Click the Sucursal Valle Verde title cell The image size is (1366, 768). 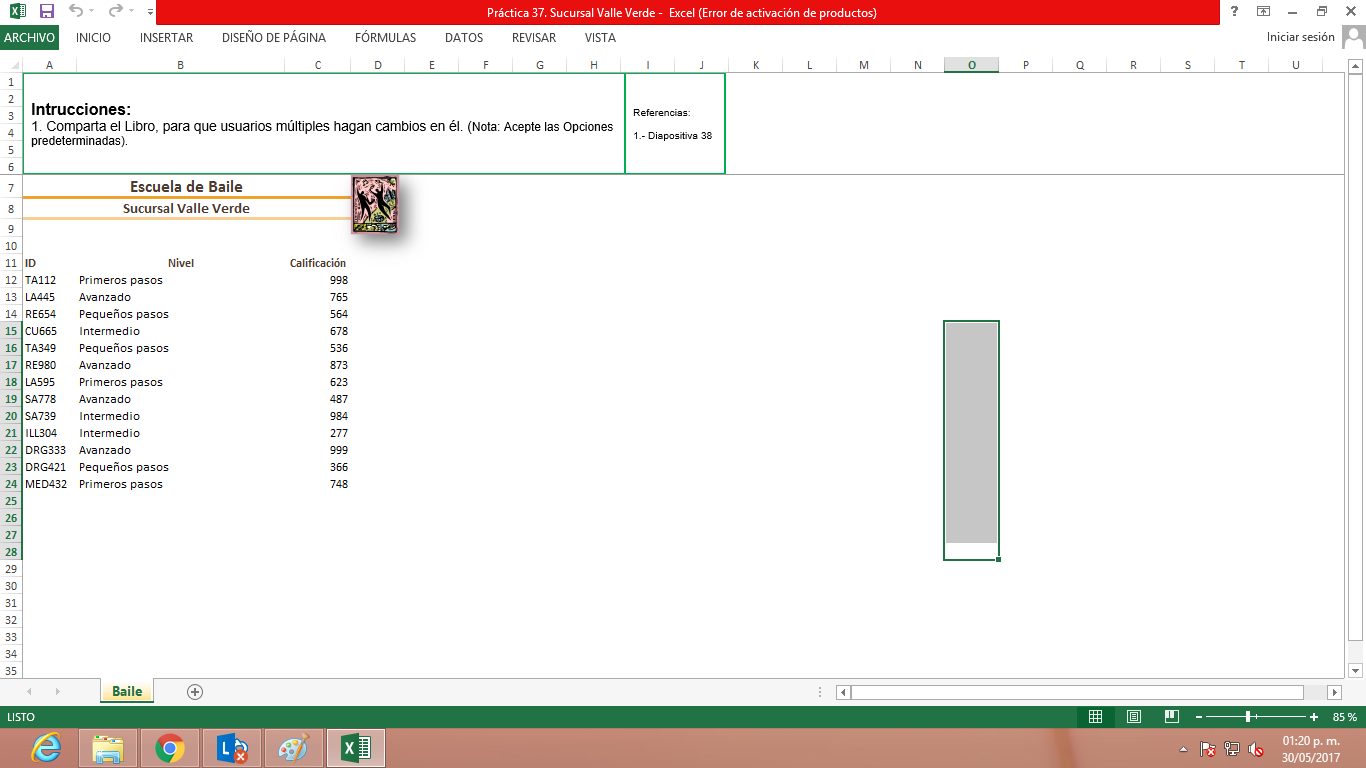coord(186,209)
